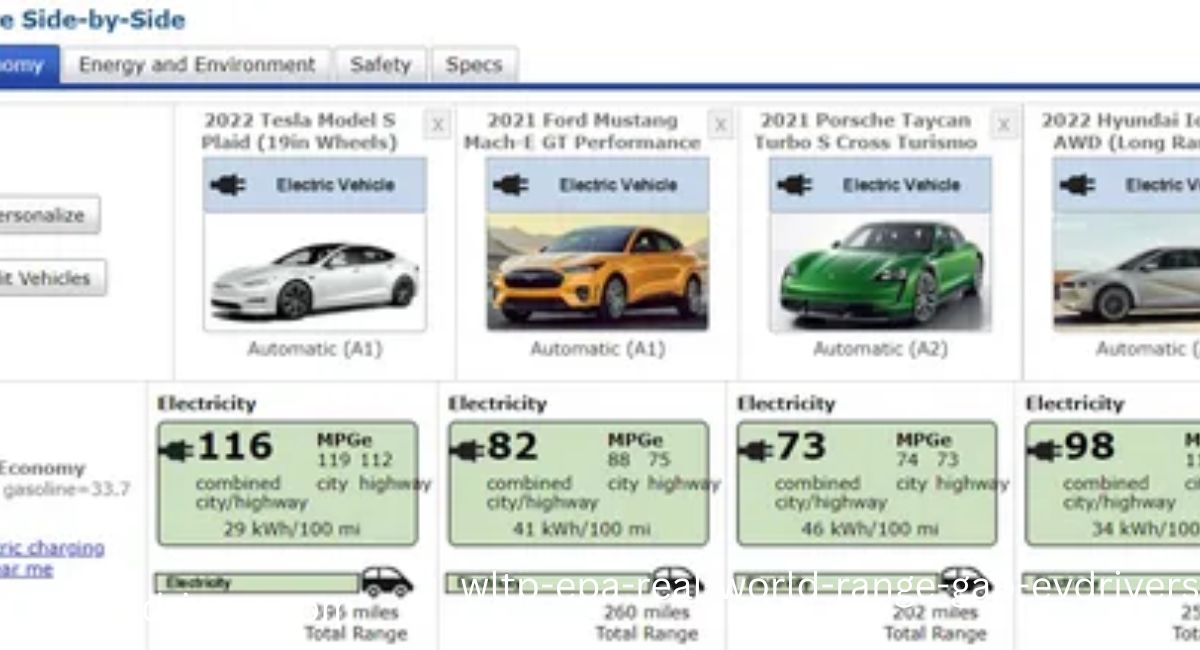The width and height of the screenshot is (1200, 650).
Task: Click the 1 gallon of gasoline=33.7 note
Action: (65, 490)
